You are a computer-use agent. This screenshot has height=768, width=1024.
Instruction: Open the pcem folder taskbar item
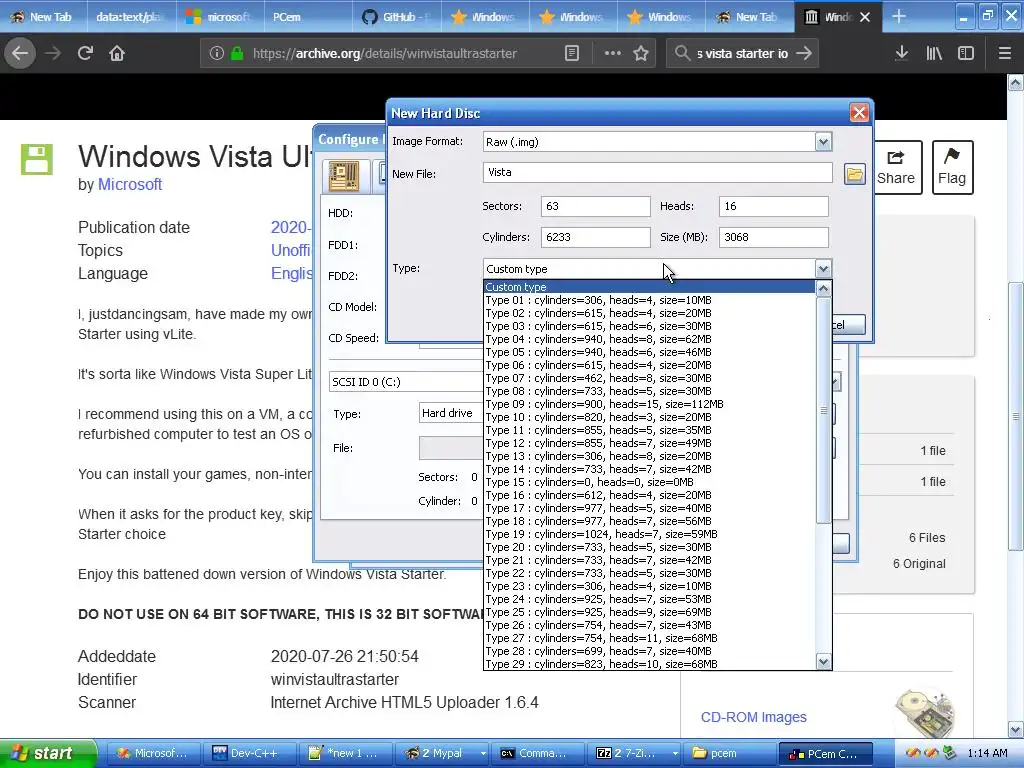click(730, 754)
